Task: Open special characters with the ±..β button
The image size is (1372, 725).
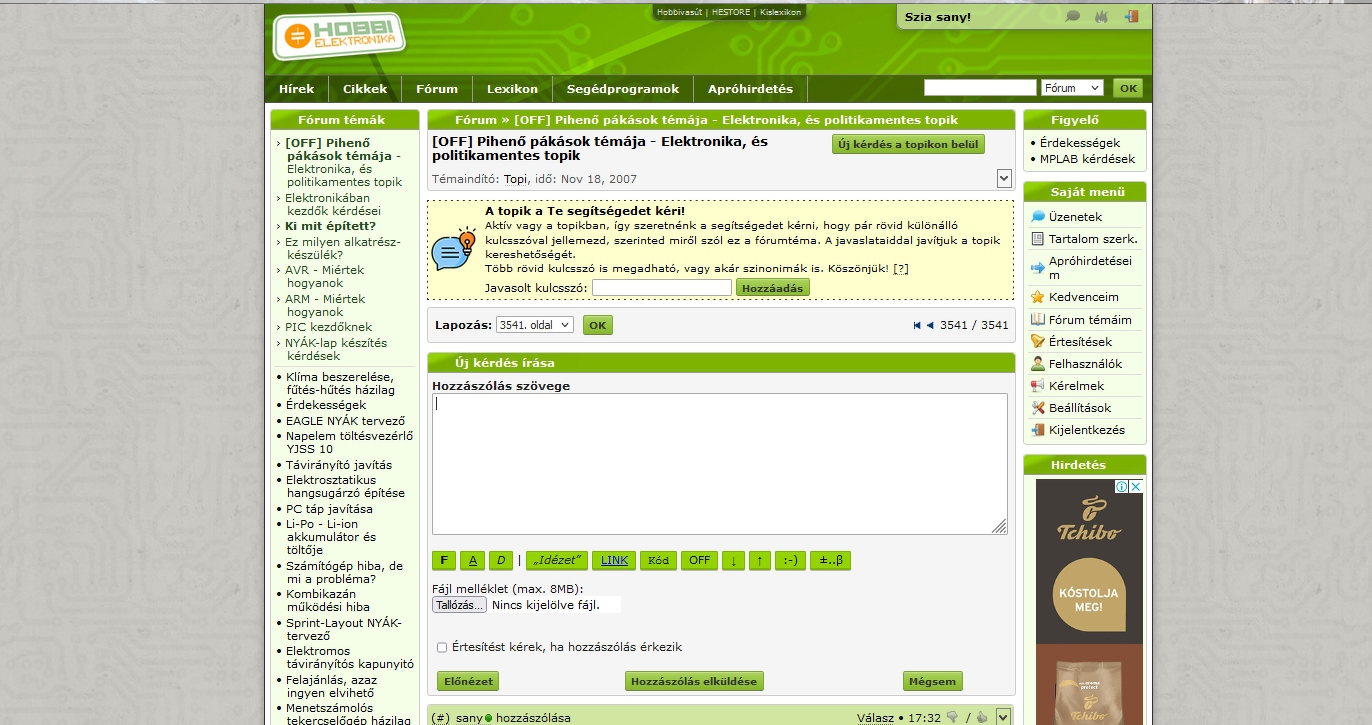Action: coord(830,560)
